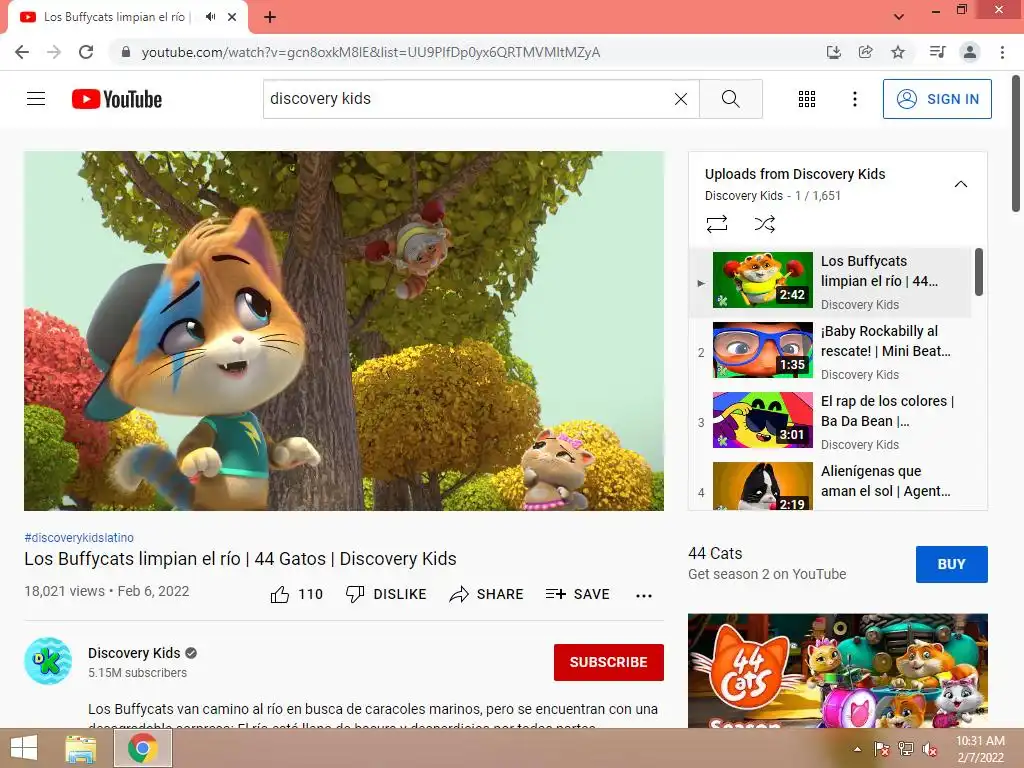The image size is (1024, 768).
Task: Go to YouTube home via logo
Action: [x=117, y=99]
